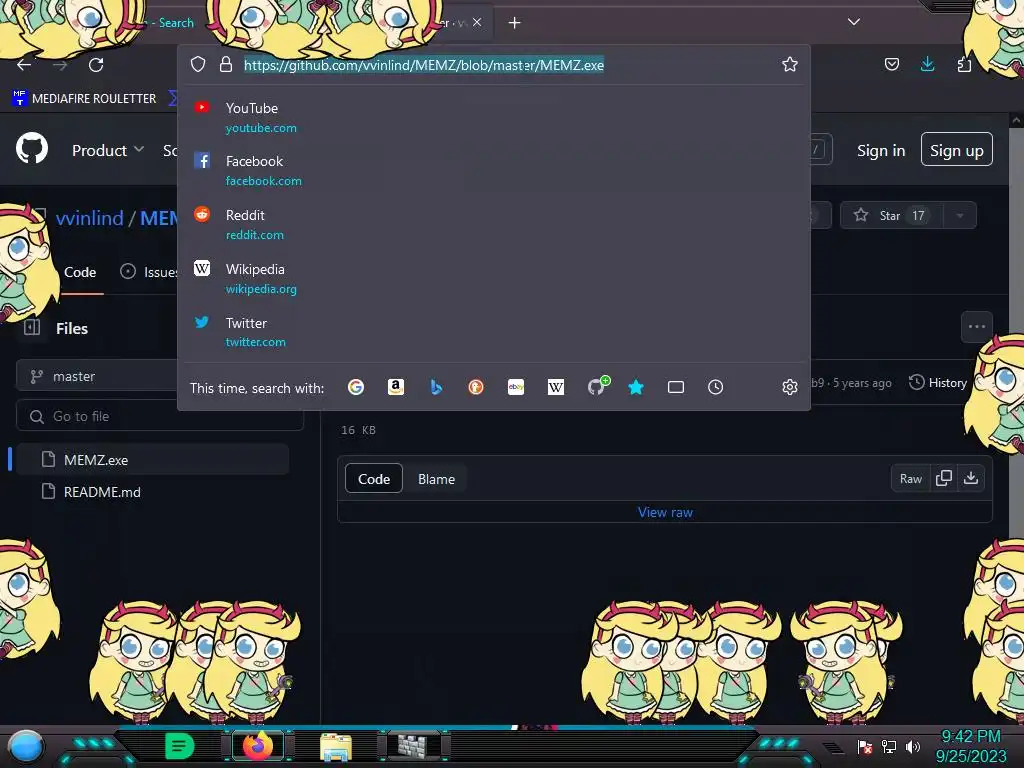
Task: Open the extensions puzzle icon
Action: pyautogui.click(x=964, y=64)
